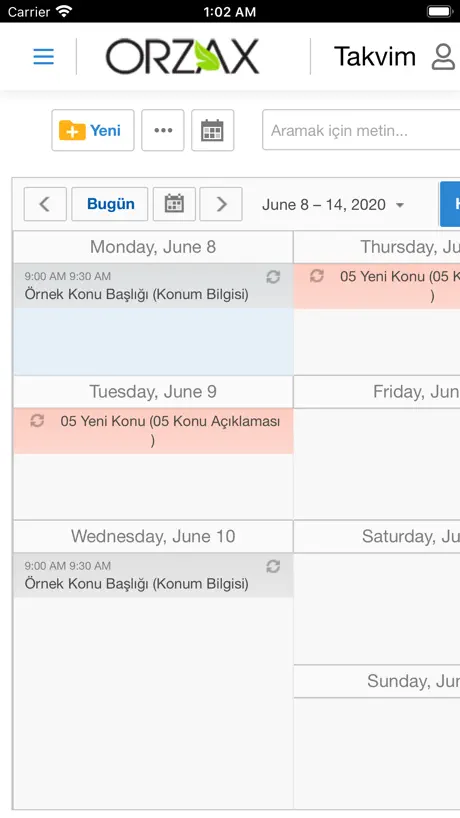Open the three-dots more options button

point(163,130)
